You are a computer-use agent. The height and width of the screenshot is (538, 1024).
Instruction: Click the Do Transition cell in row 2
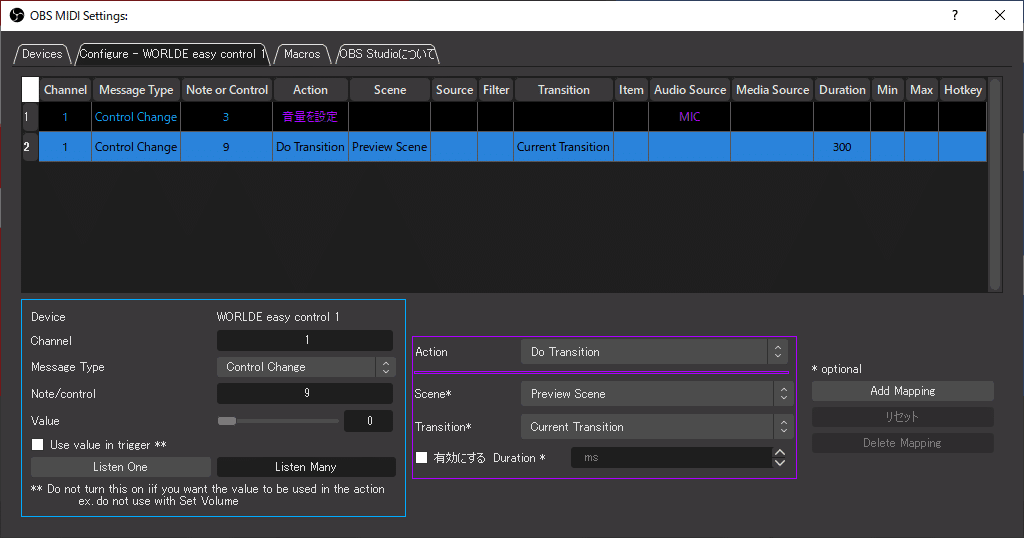[x=310, y=147]
